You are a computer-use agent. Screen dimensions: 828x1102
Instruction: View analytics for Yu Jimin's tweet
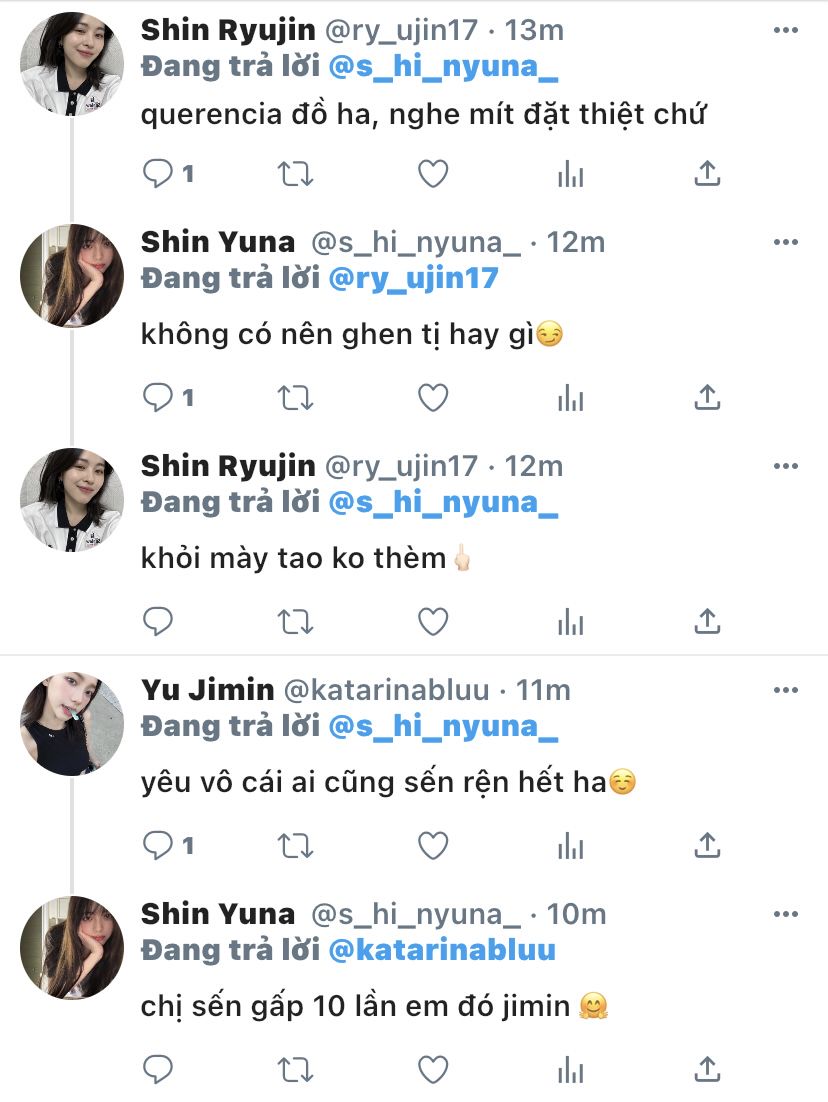(x=570, y=847)
